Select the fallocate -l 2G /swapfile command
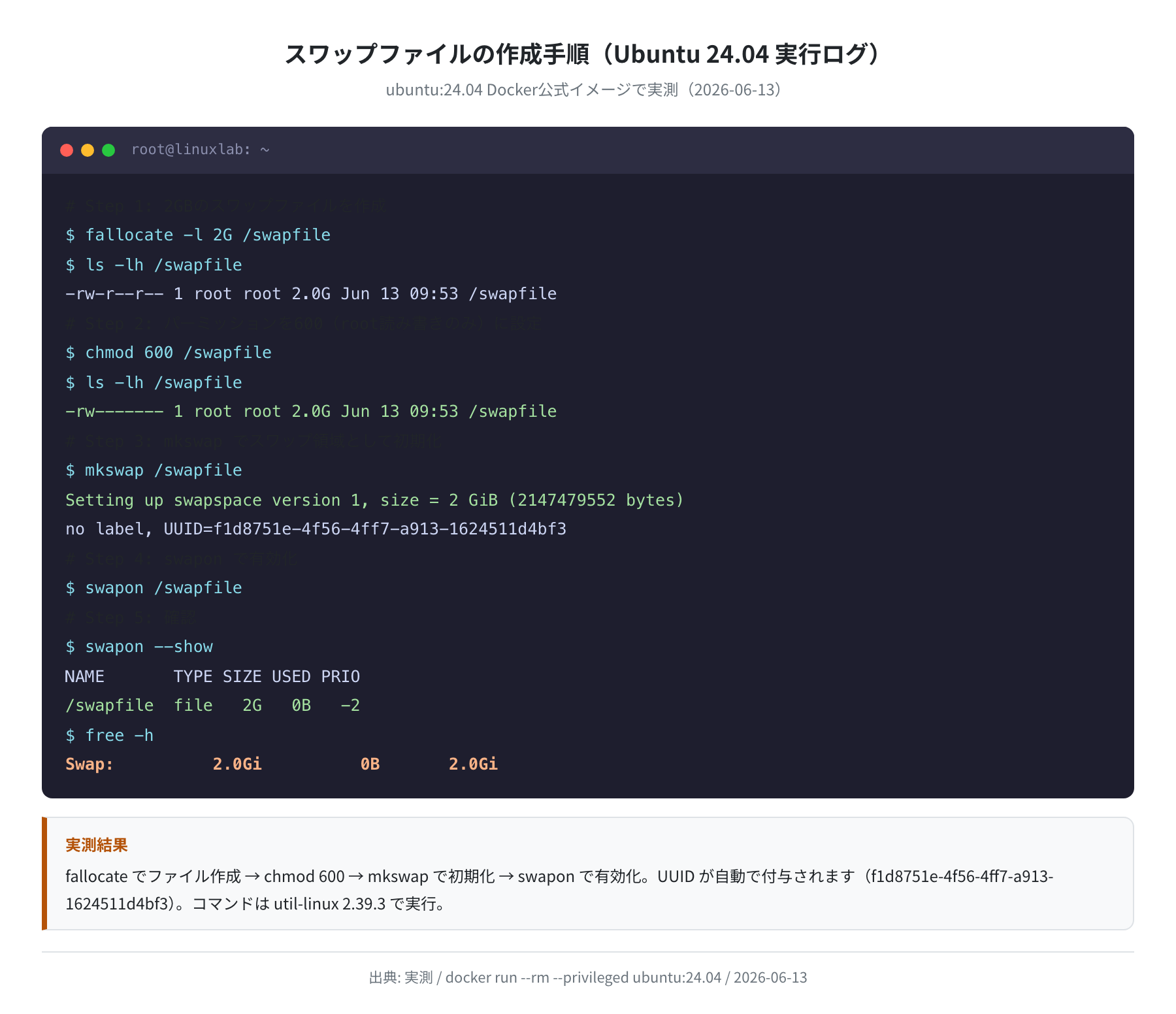1176x1014 pixels. click(x=198, y=235)
